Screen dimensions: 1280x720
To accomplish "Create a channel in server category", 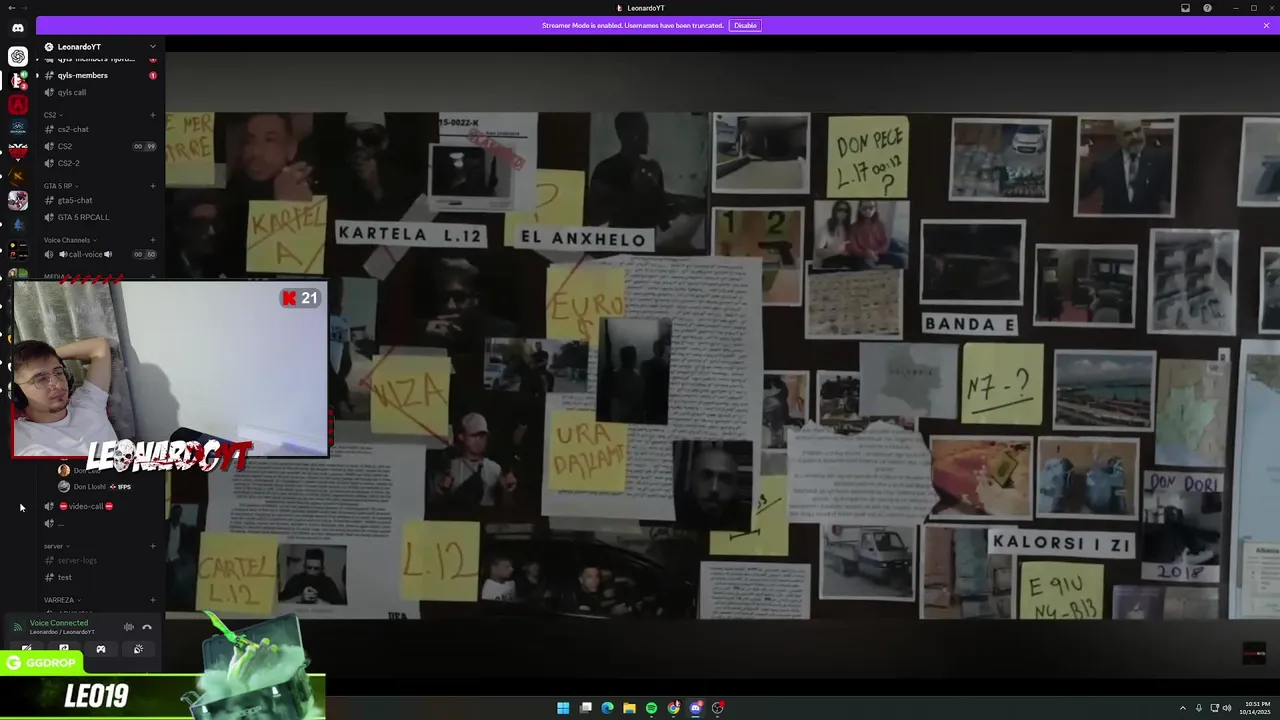I will (153, 546).
